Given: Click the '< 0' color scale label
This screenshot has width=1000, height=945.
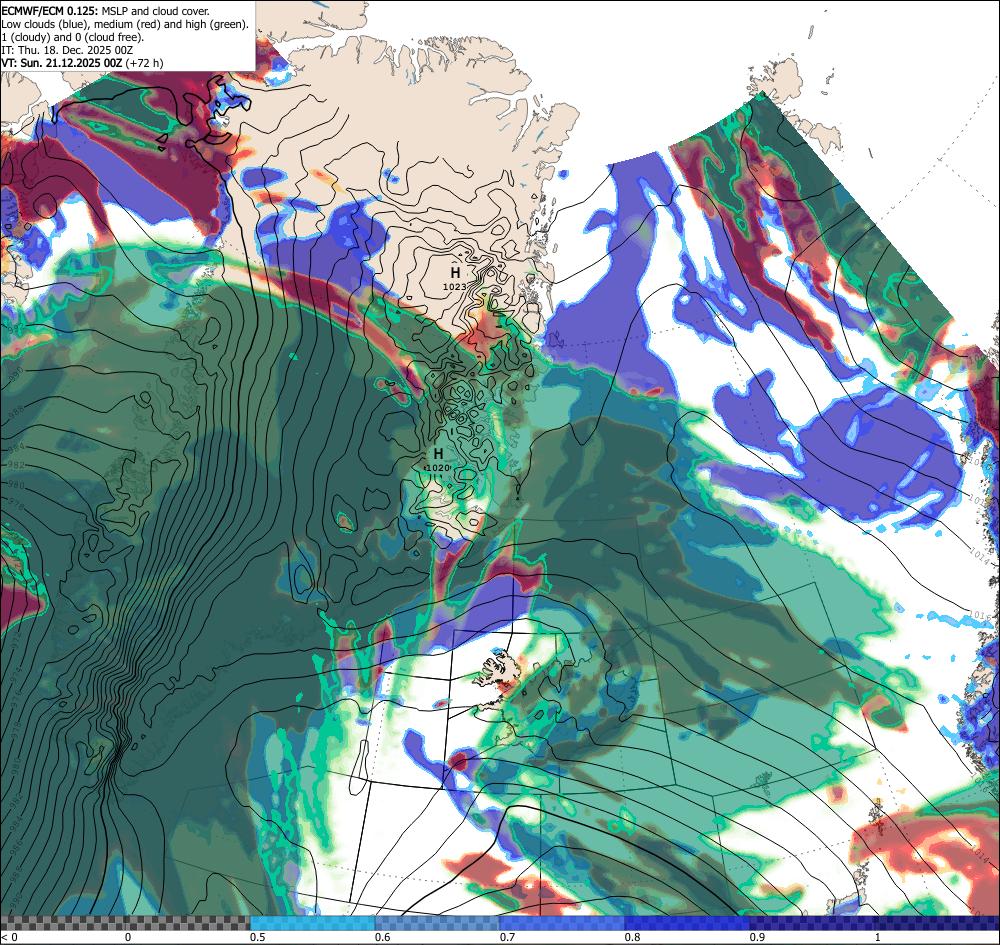Looking at the screenshot, I should 10,937.
